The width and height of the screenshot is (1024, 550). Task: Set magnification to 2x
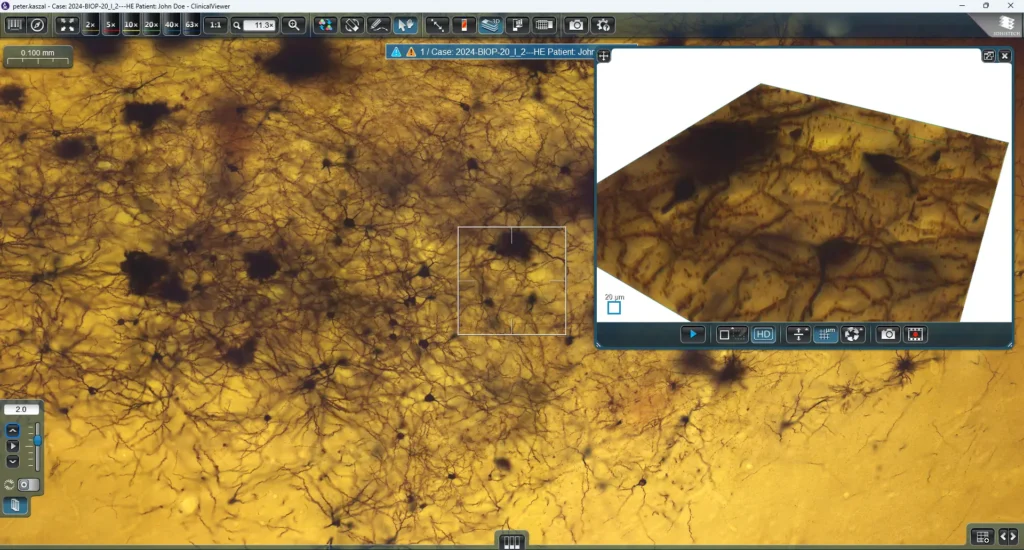click(x=91, y=25)
